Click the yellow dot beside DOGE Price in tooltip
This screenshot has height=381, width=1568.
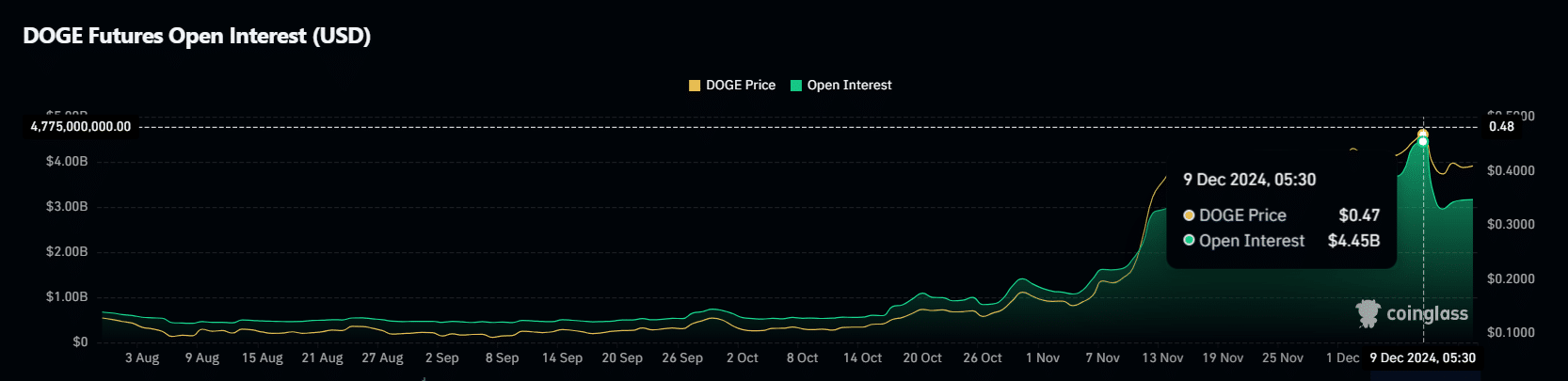1189,215
